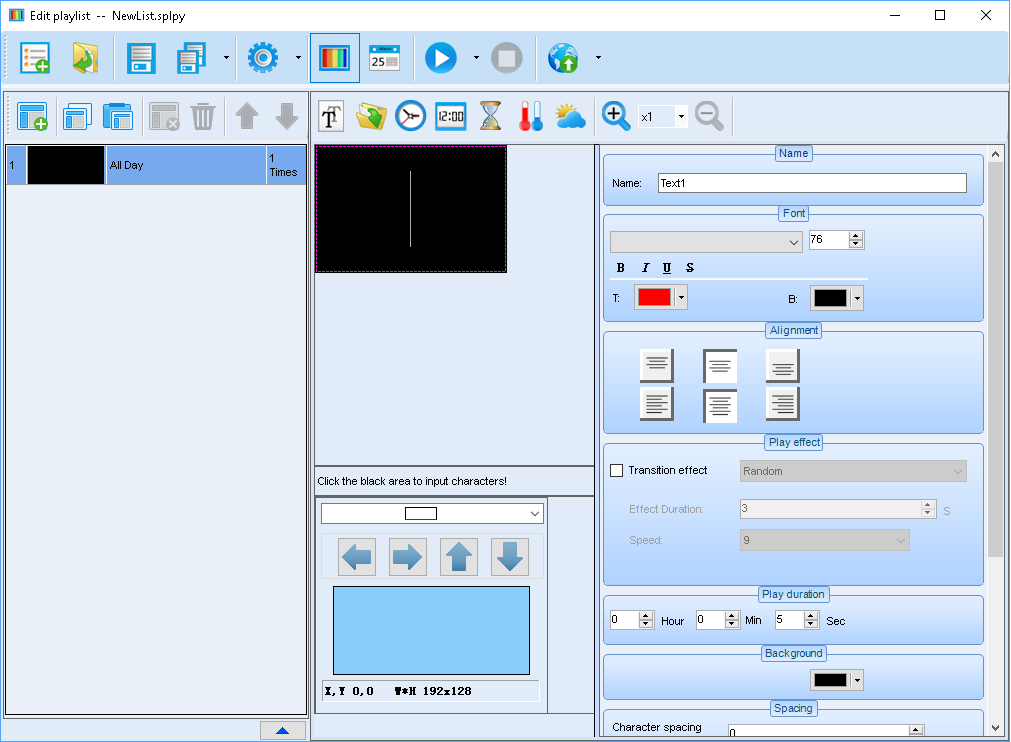Pick the red text color swatch
Screen dimensions: 1011x742
coord(654,297)
